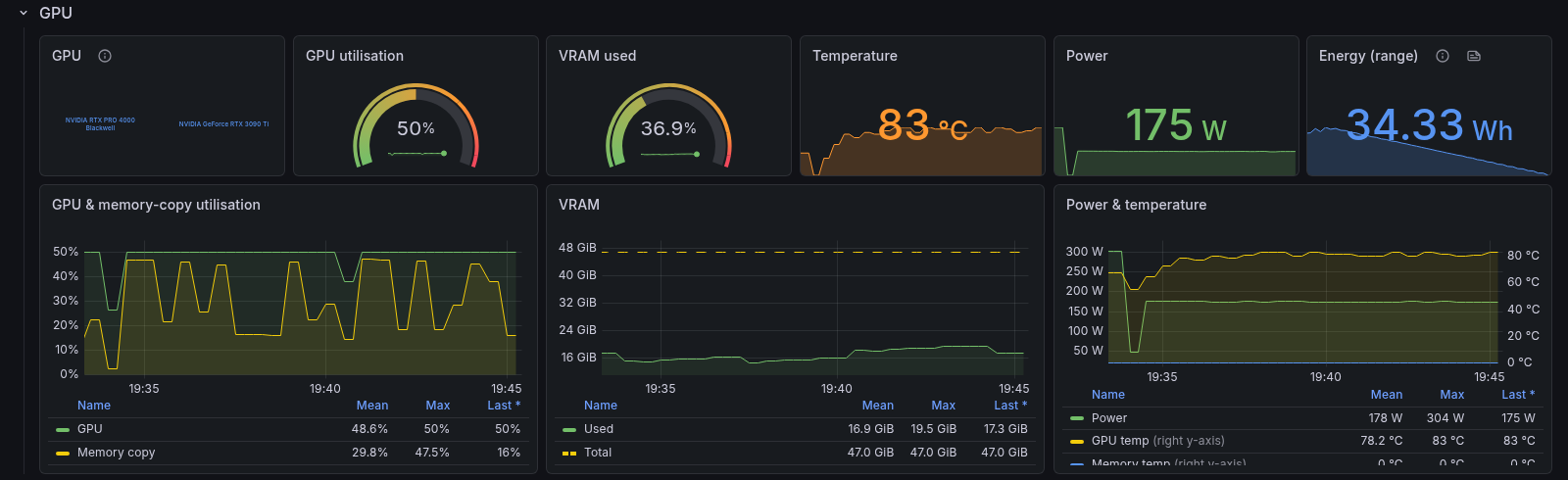The image size is (1568, 480).
Task: Open the Temperature panel title
Action: (x=855, y=56)
